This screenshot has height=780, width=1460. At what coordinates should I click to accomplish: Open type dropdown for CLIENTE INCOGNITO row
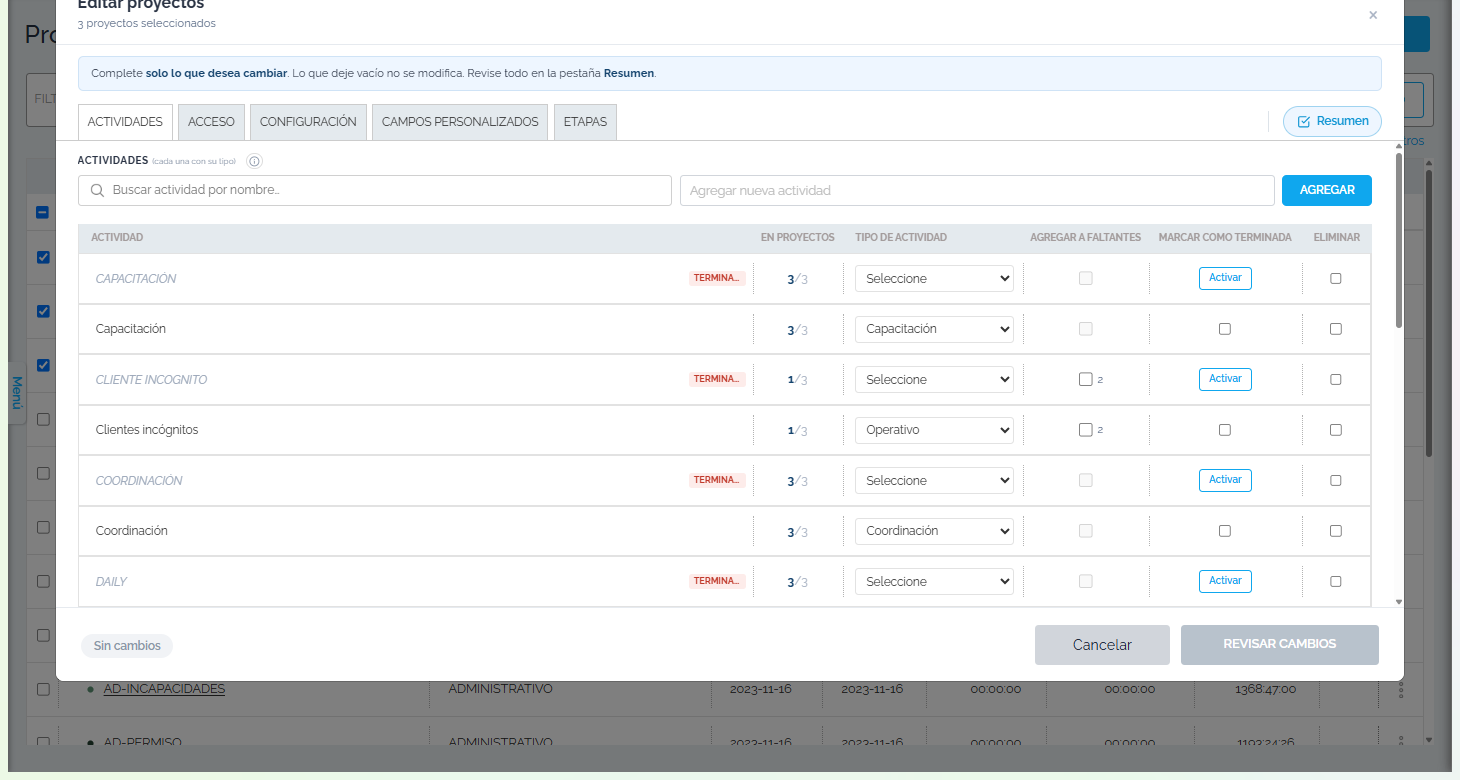point(934,380)
